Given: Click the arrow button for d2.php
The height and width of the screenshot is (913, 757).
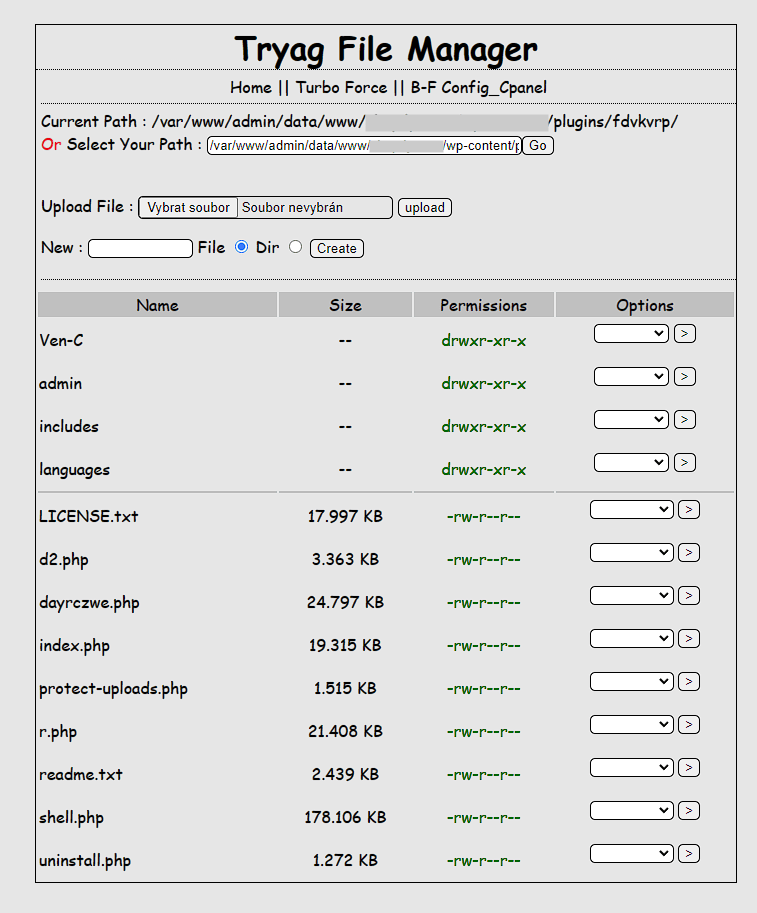Looking at the screenshot, I should tap(689, 553).
